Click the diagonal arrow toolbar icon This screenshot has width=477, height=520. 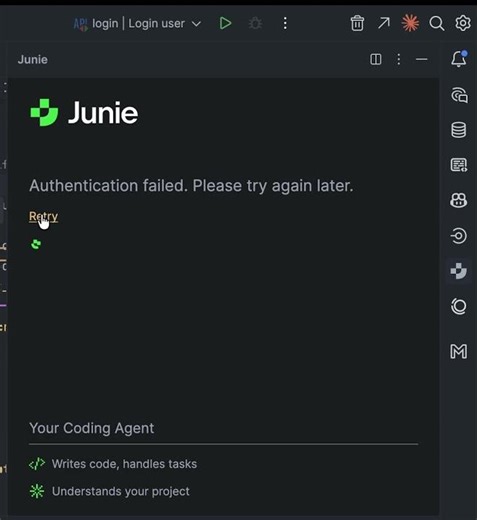point(384,23)
